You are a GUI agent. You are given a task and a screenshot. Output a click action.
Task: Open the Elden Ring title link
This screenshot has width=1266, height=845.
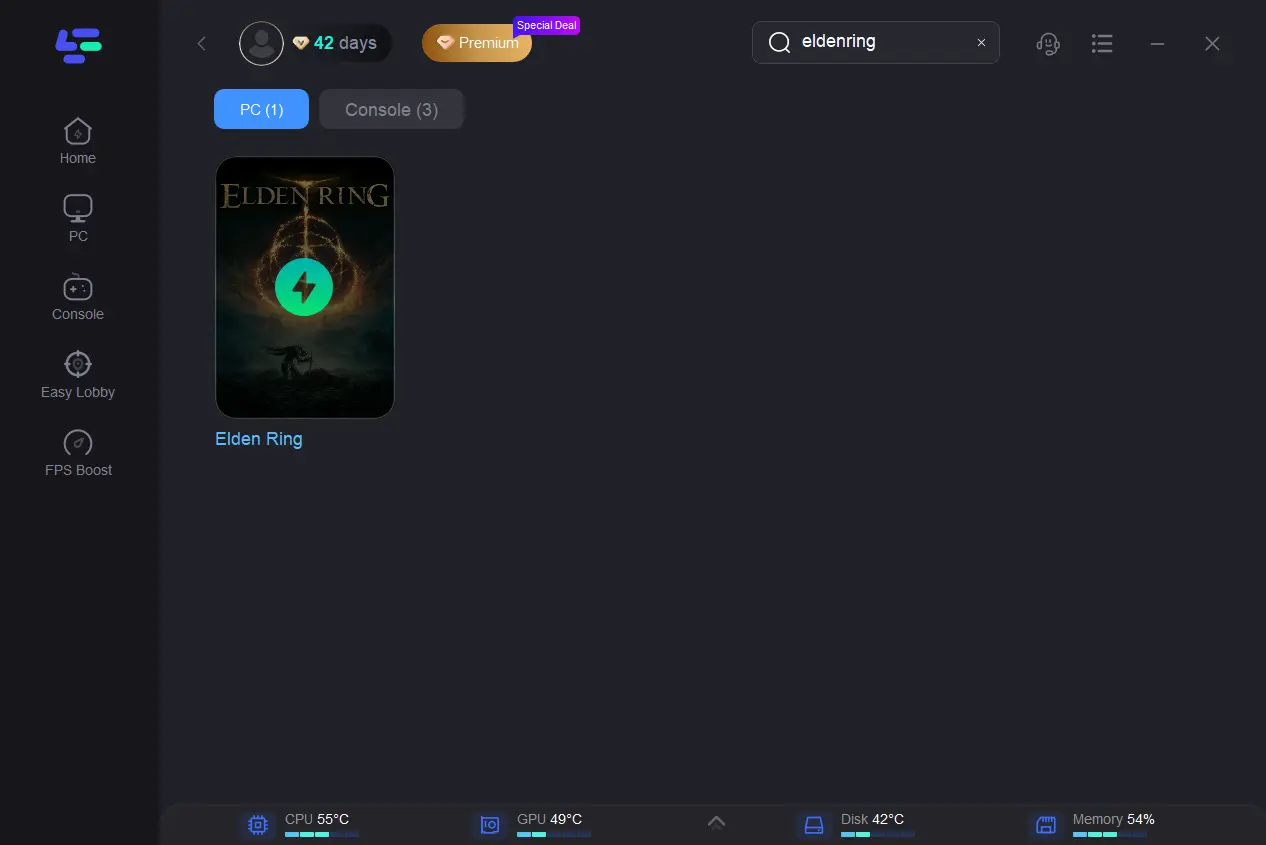(x=259, y=439)
